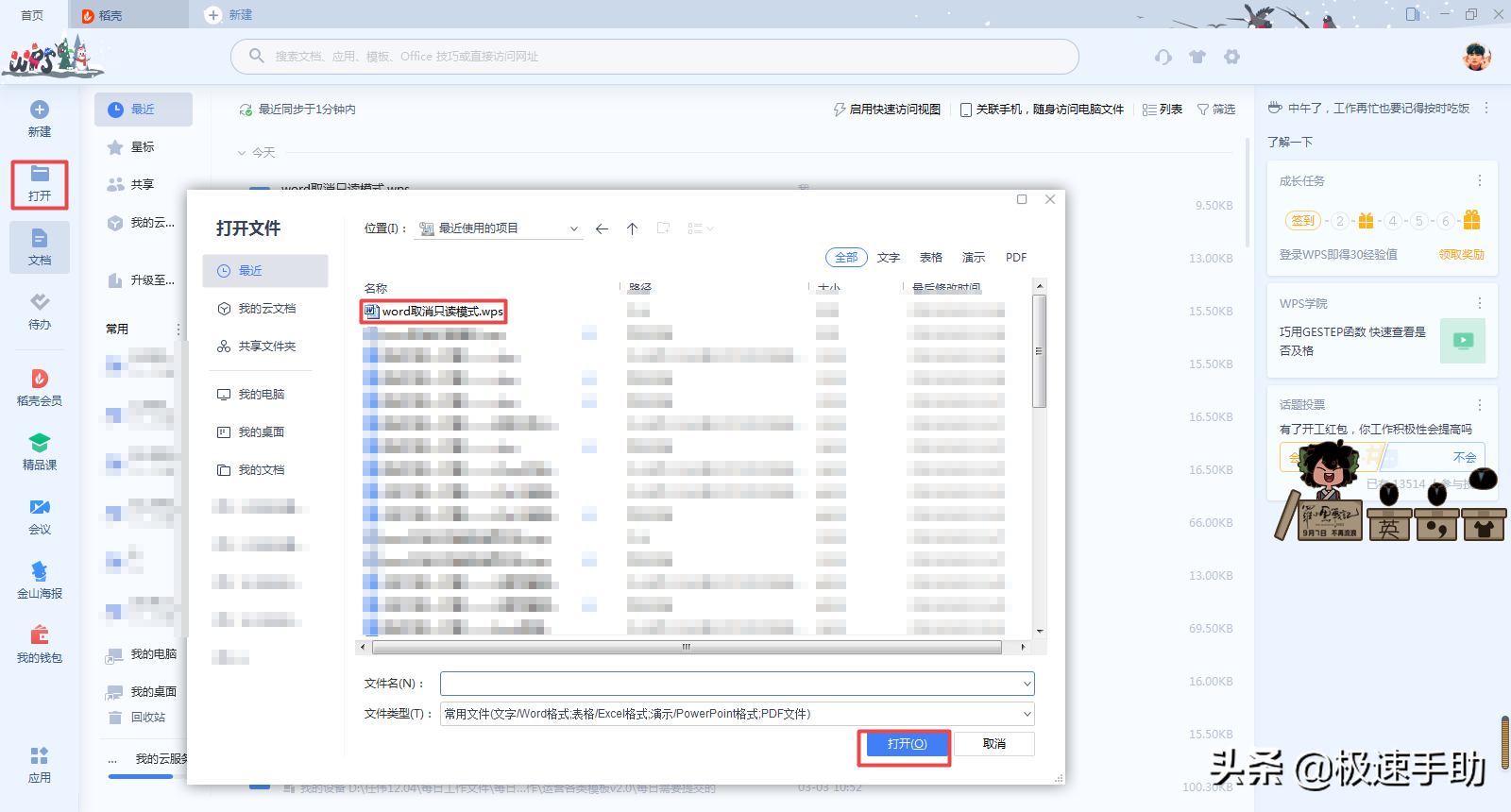Toggle 列表 view mode
The height and width of the screenshot is (812, 1511).
1163,110
